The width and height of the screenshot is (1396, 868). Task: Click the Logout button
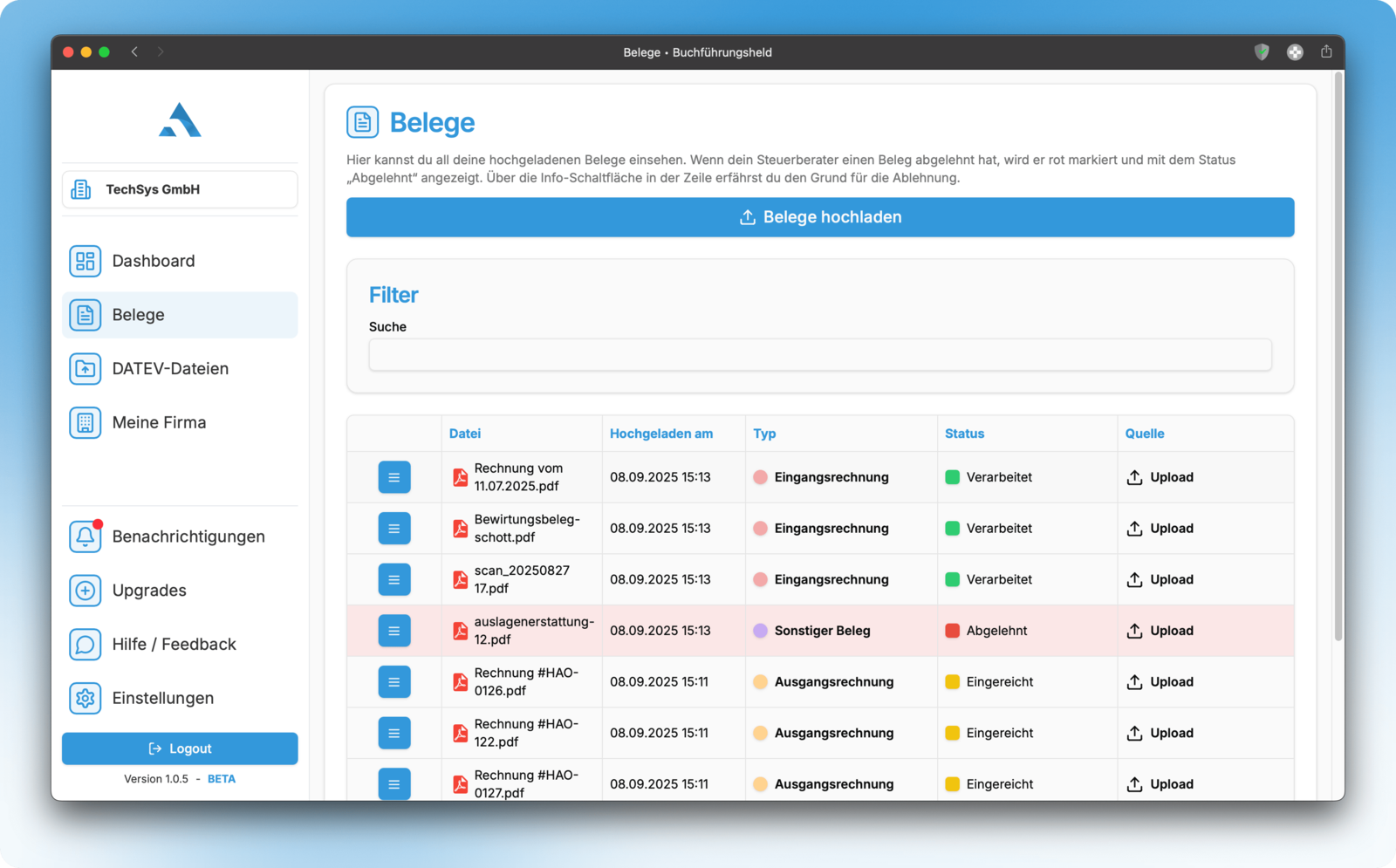tap(180, 748)
